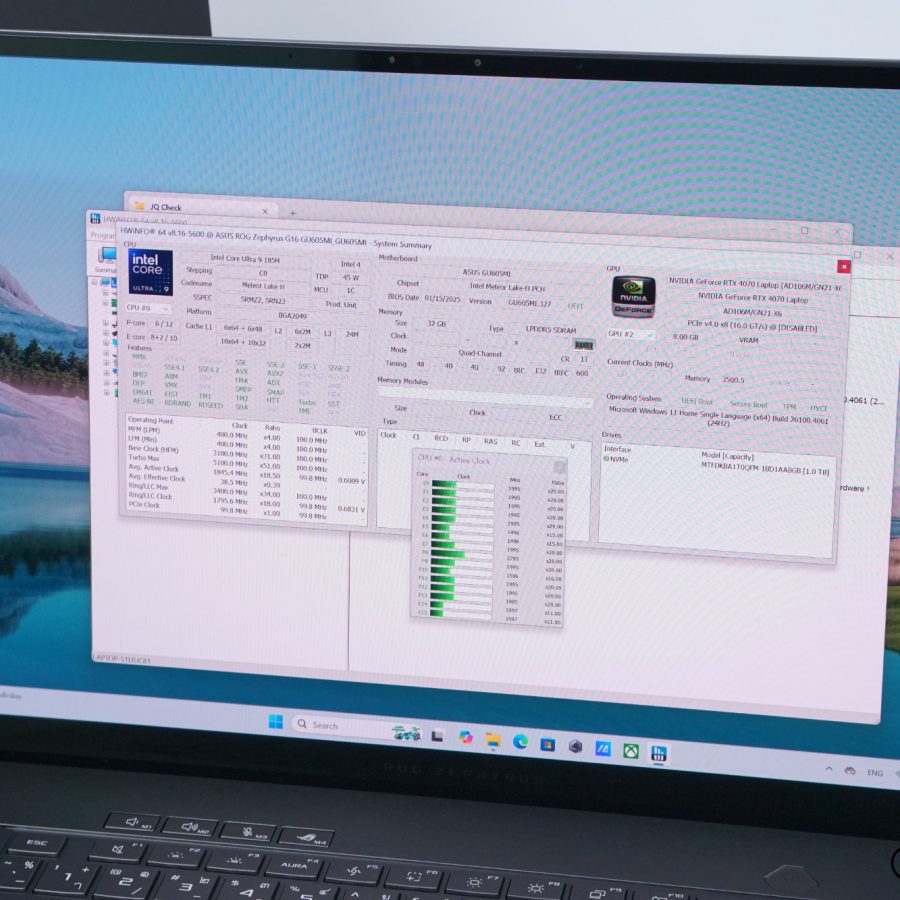Click the "PCIe v4.0 x8" GPU bus line

pos(752,327)
